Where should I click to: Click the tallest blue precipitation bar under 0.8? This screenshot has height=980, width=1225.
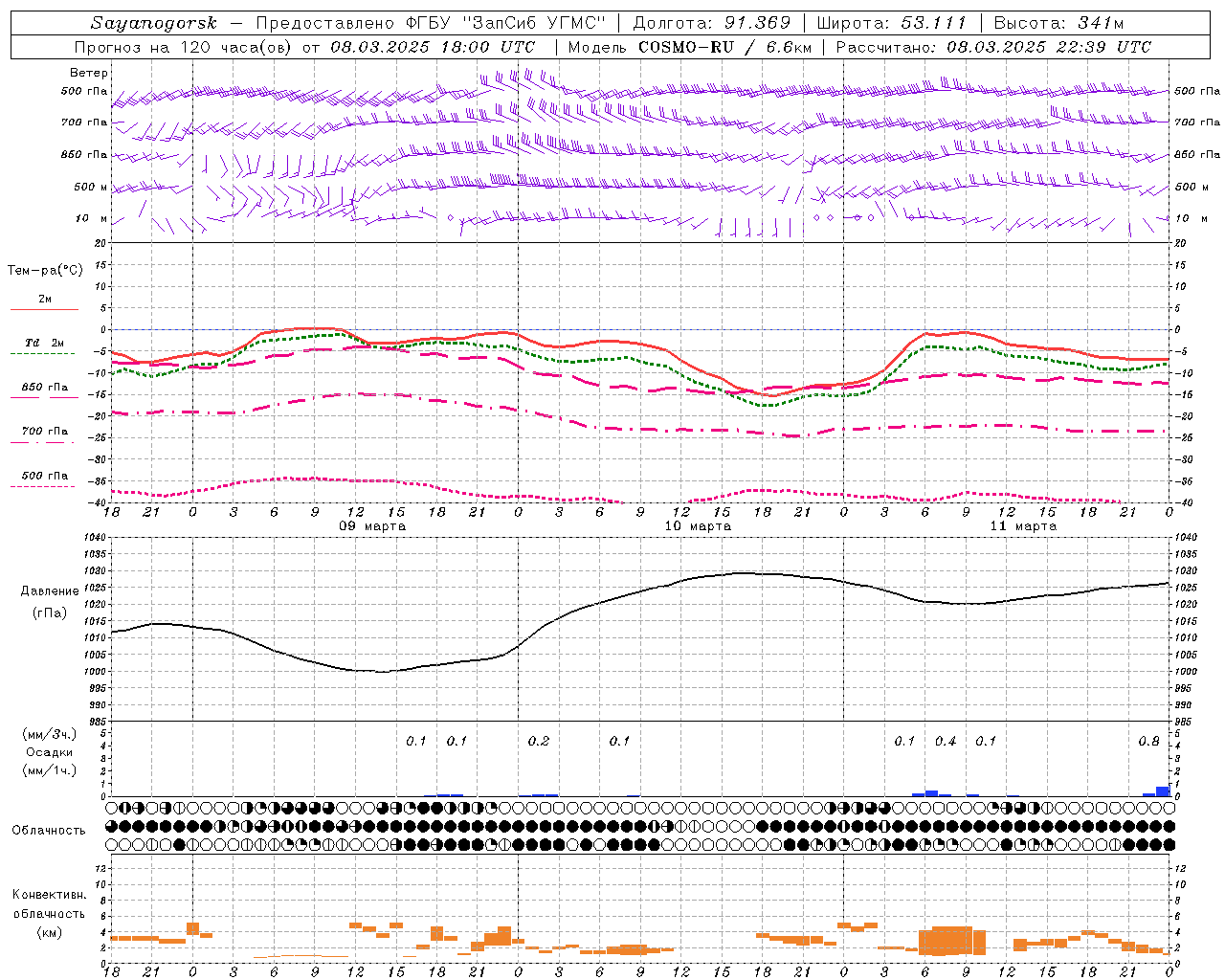pos(1163,791)
